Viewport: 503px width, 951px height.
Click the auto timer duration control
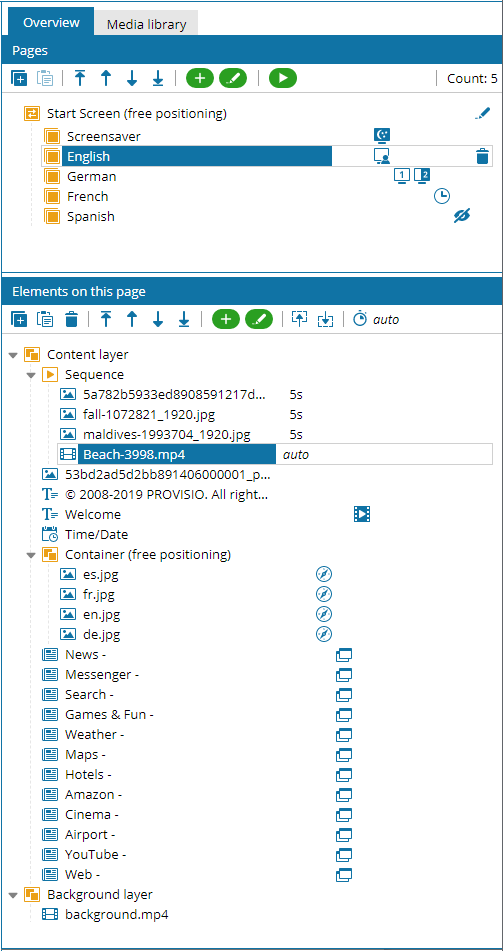pos(377,319)
